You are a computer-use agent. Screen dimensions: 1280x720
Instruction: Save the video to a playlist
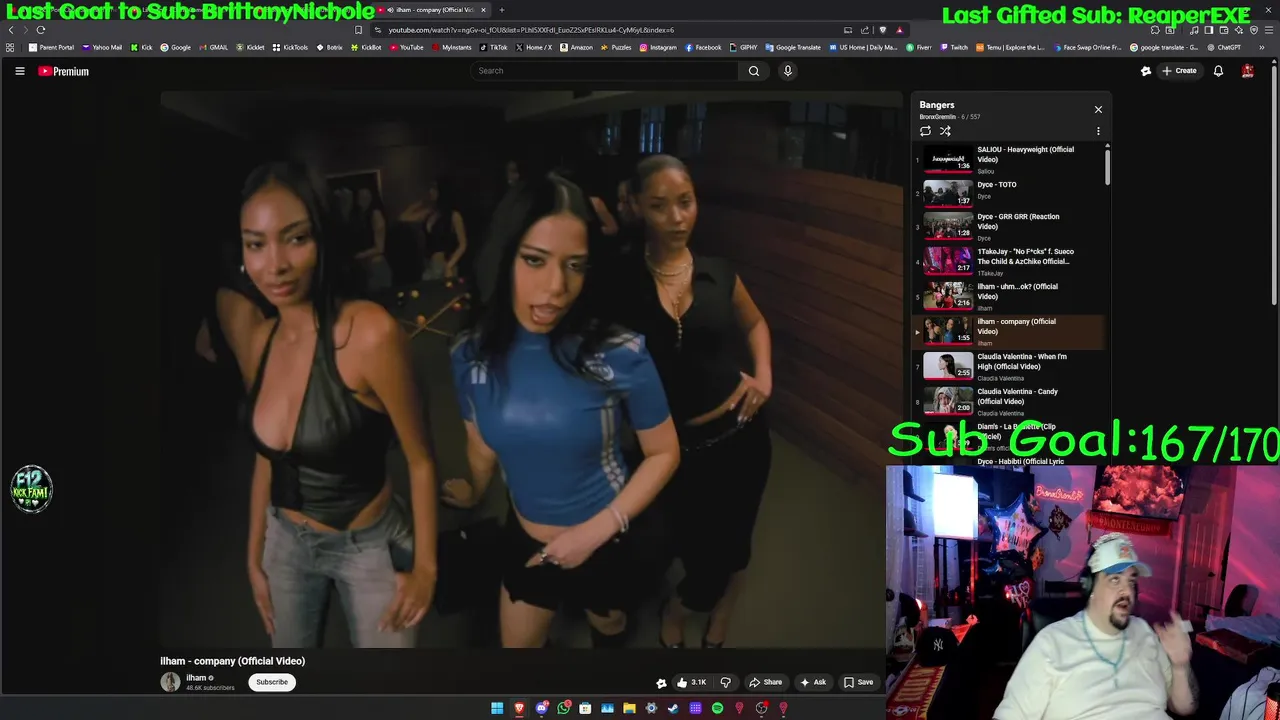[858, 682]
